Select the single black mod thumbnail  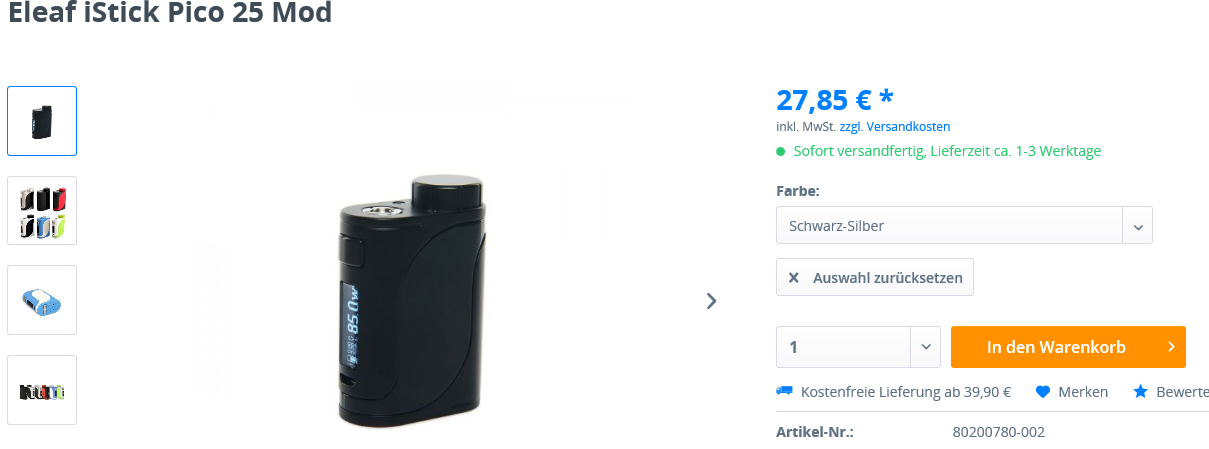(x=42, y=121)
